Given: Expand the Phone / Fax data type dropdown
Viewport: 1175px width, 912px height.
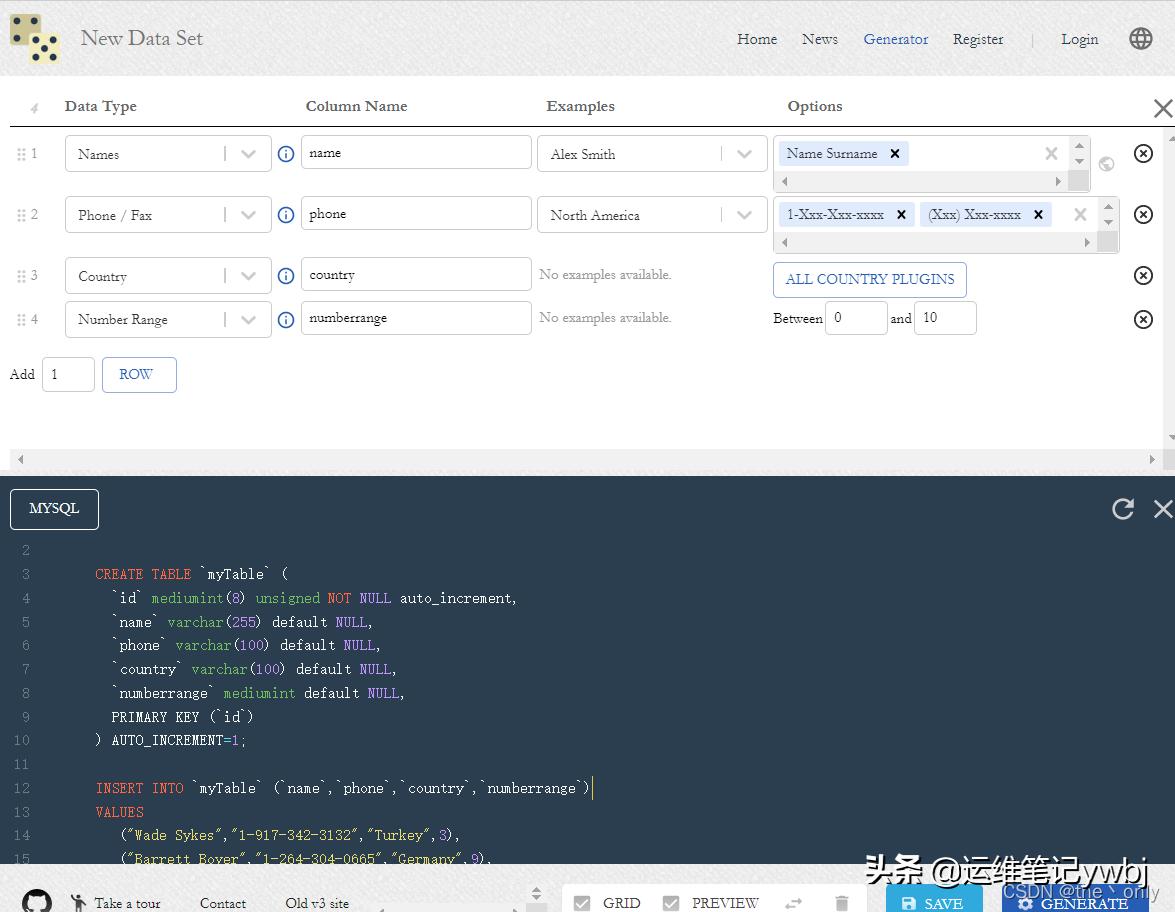Looking at the screenshot, I should pos(249,215).
